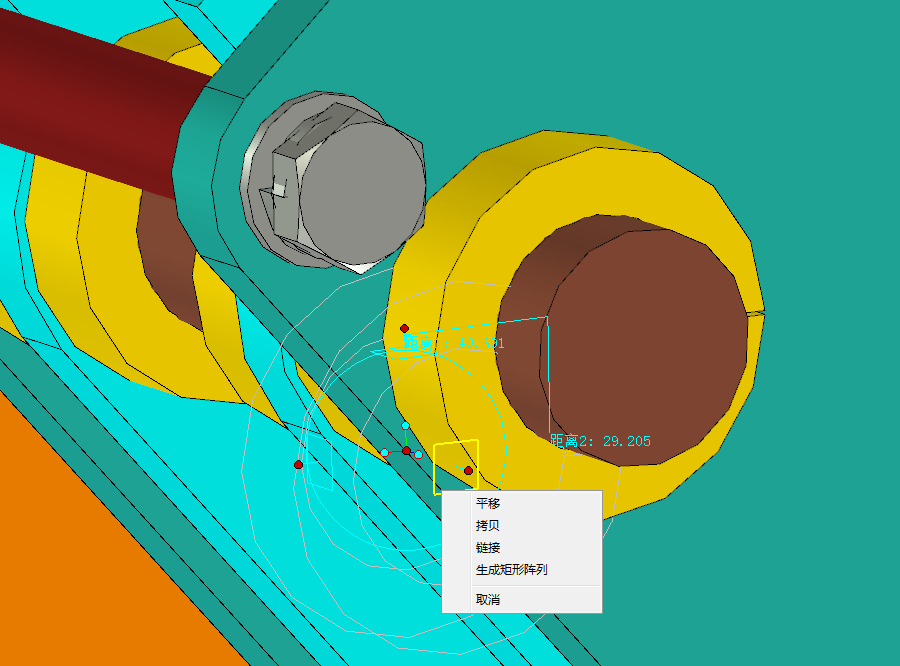Select the red handle above the 距离1 label
900x666 pixels.
(405, 328)
